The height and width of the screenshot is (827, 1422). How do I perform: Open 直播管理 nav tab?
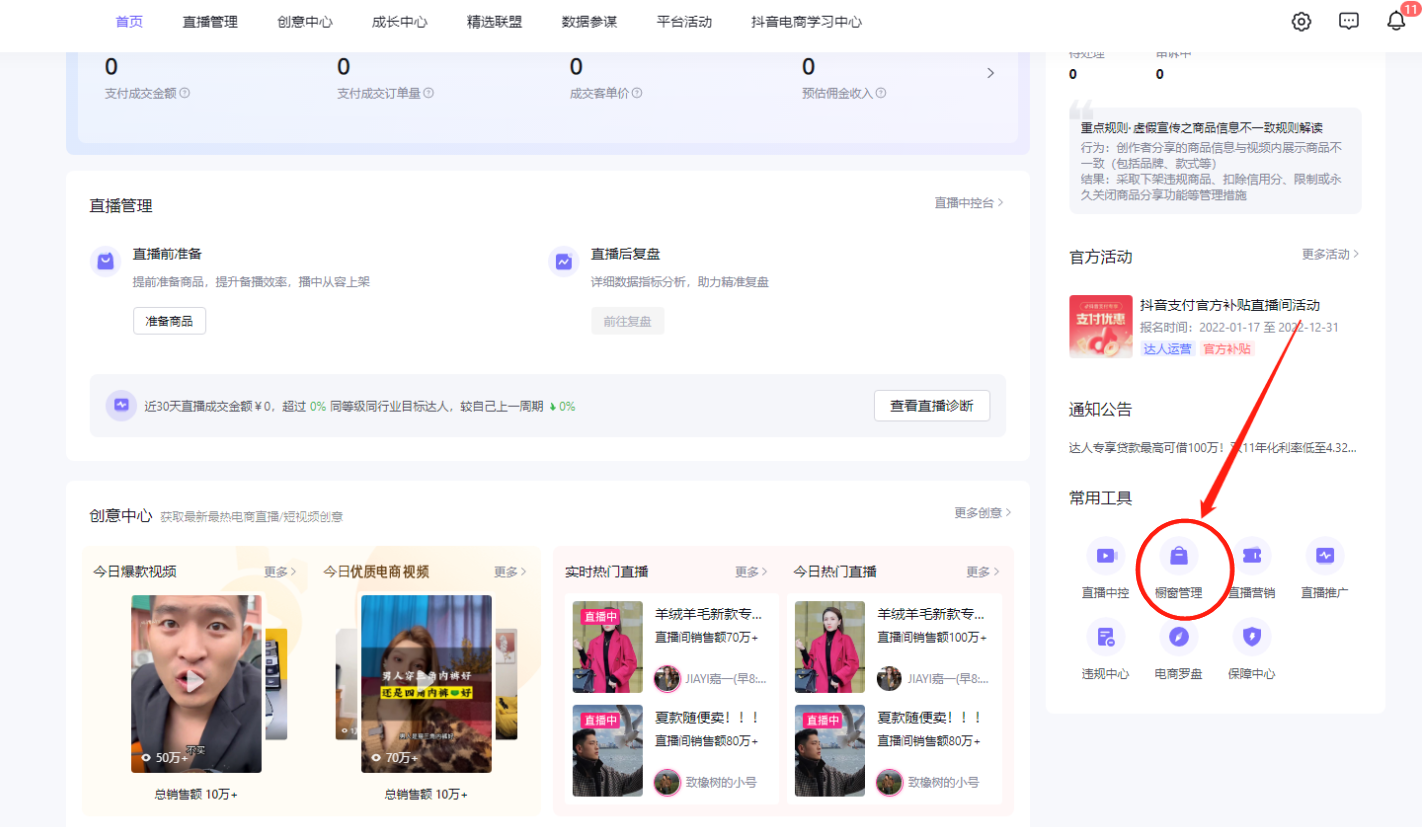210,22
